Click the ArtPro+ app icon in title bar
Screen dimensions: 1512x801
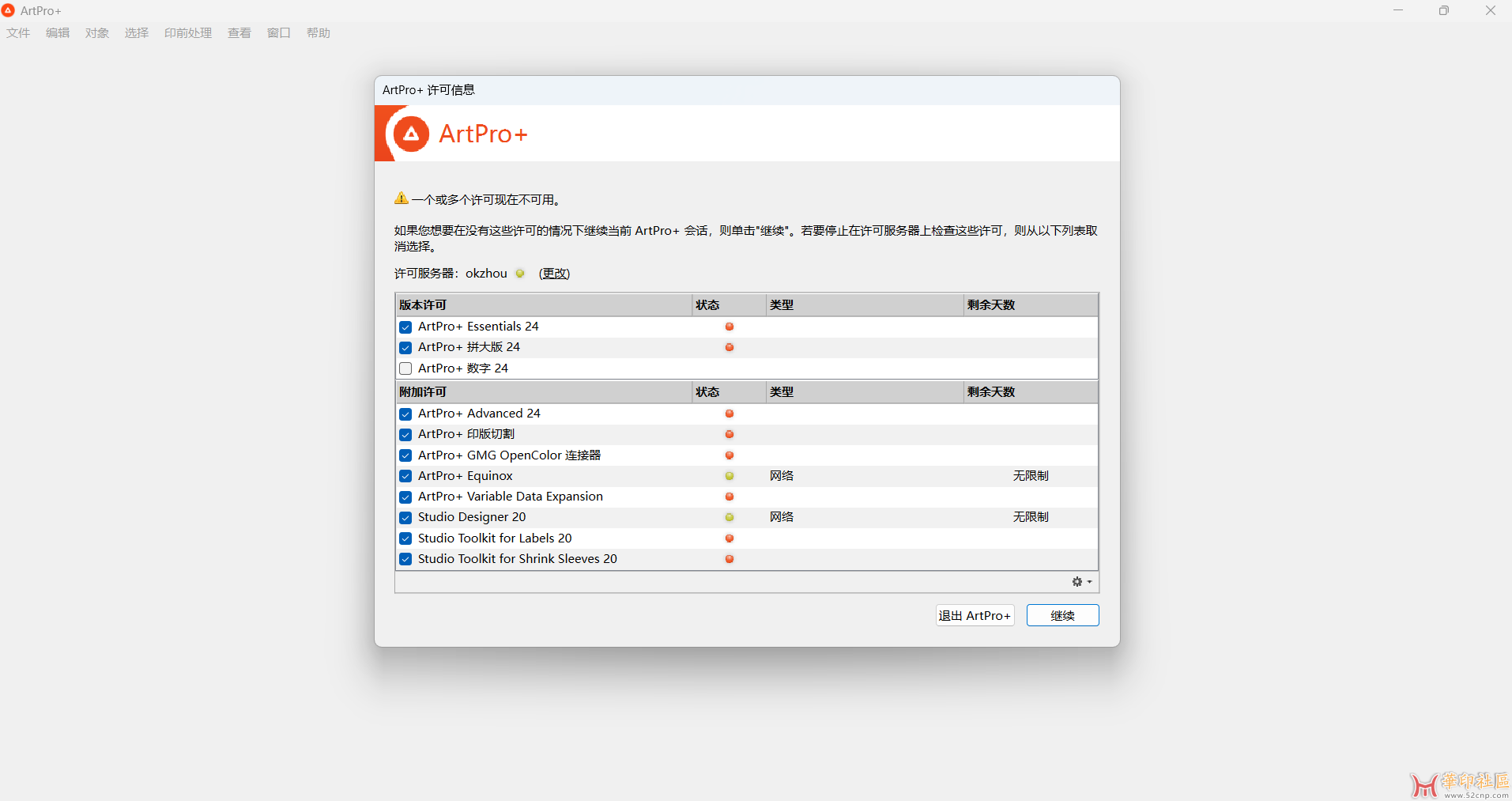[x=8, y=10]
